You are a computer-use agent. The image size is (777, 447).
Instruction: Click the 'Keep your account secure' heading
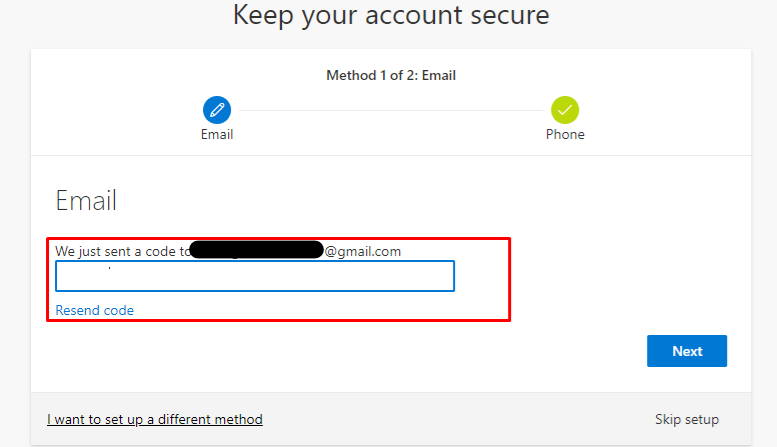(x=391, y=16)
